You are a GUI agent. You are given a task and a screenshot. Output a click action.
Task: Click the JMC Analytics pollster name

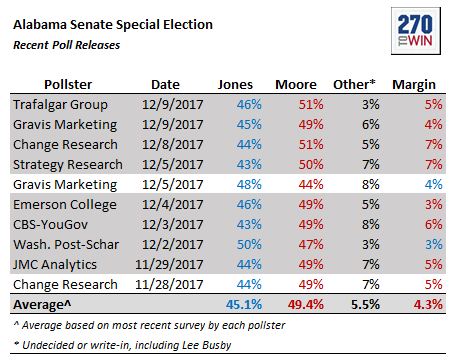[55, 265]
